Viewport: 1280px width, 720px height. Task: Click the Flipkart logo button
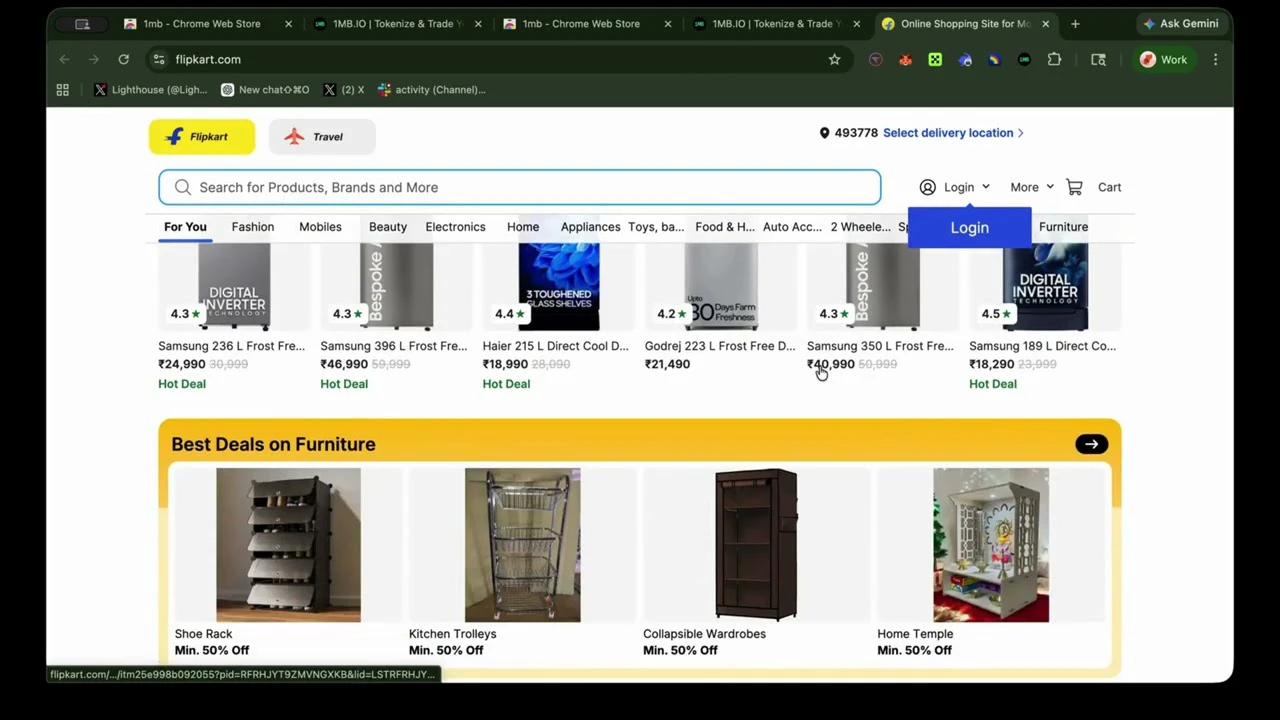tap(202, 137)
